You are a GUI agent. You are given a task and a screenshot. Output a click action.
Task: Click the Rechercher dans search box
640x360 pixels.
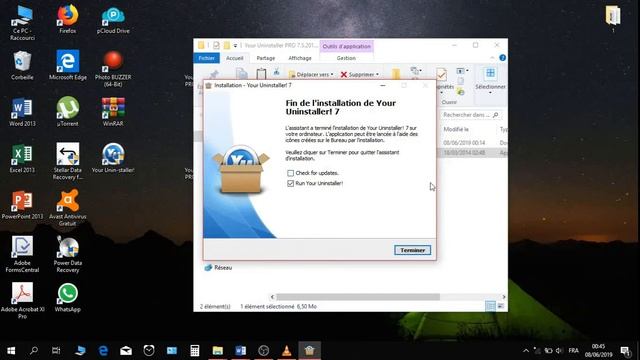(x=471, y=115)
